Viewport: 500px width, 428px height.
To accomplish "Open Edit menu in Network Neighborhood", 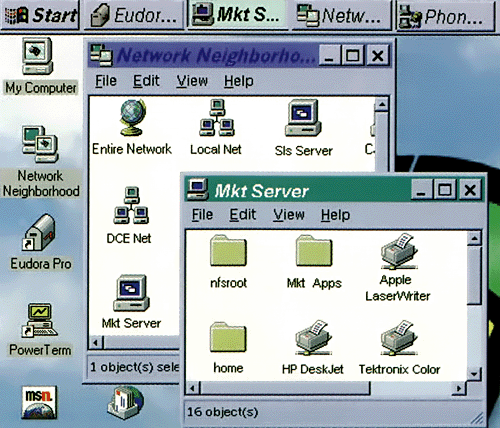I will click(x=146, y=81).
